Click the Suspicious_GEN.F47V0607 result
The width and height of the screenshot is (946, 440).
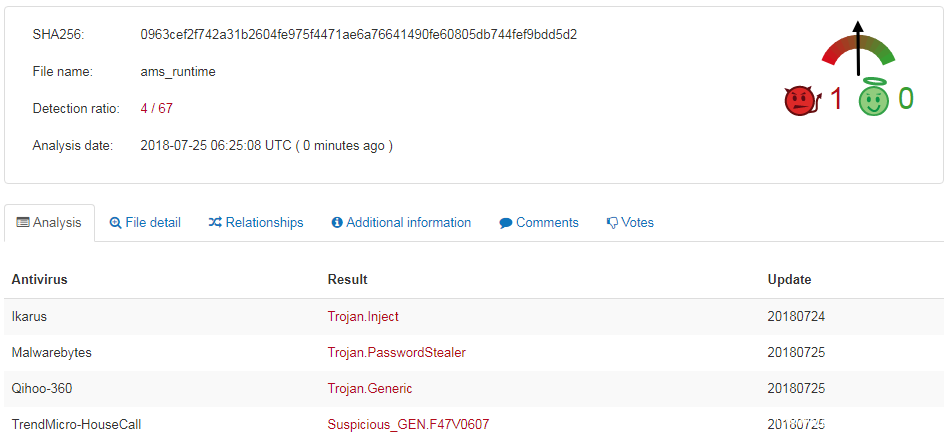[x=409, y=424]
